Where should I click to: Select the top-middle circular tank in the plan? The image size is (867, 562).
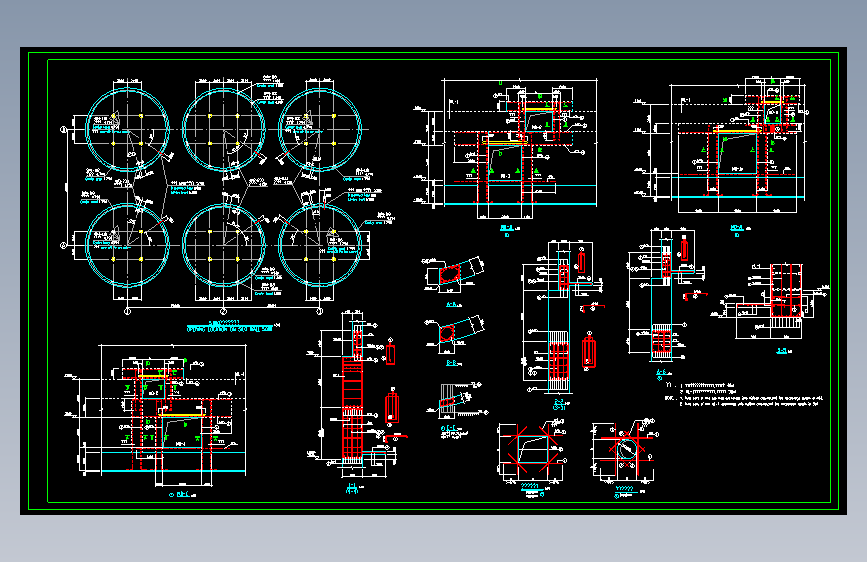[x=223, y=129]
